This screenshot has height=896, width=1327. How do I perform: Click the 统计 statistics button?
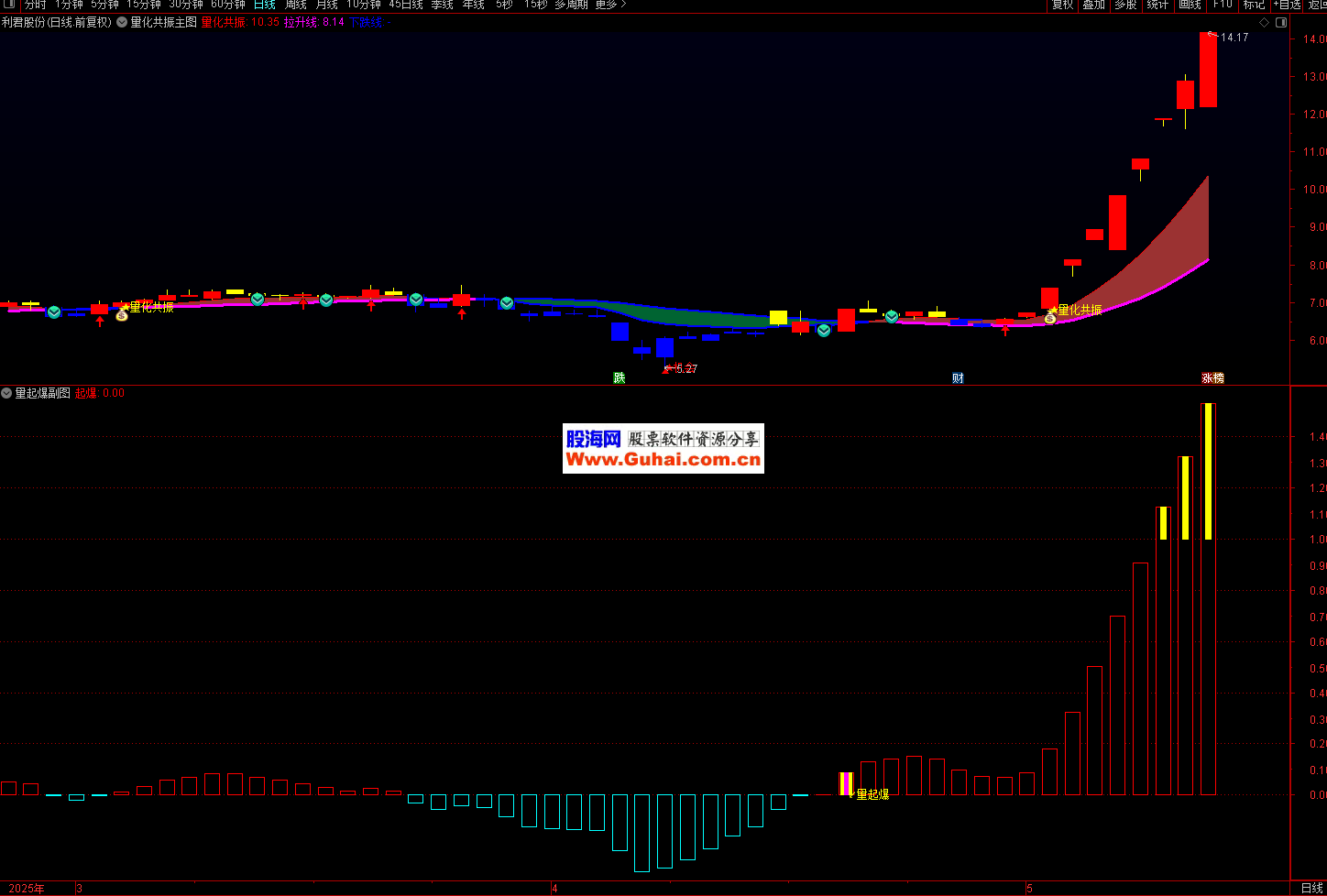(x=1157, y=5)
